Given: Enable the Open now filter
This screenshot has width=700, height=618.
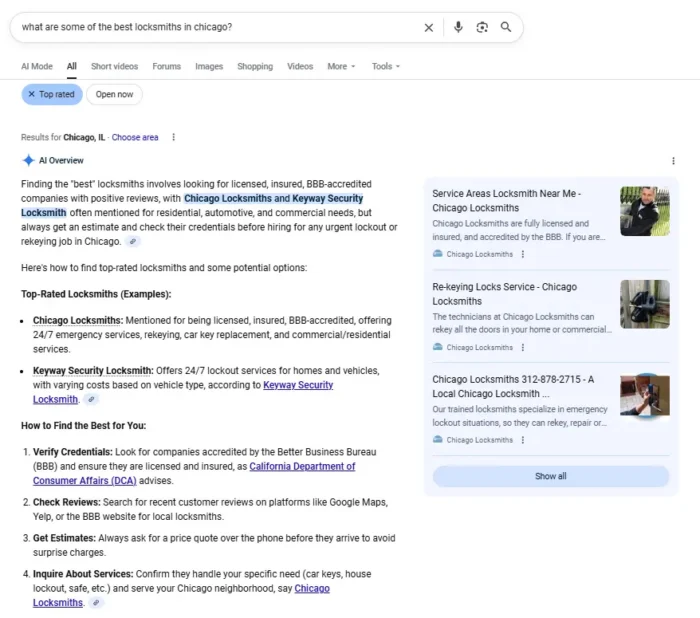Looking at the screenshot, I should point(114,94).
